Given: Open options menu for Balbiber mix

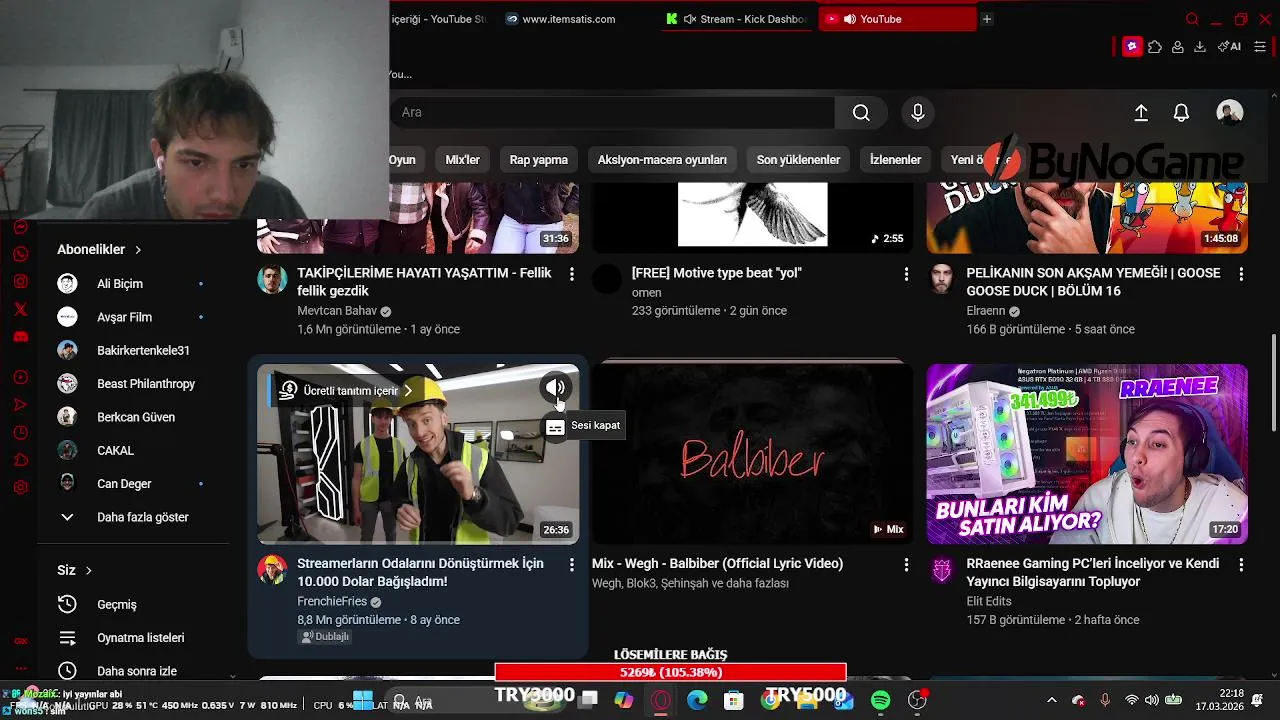Looking at the screenshot, I should coord(906,564).
